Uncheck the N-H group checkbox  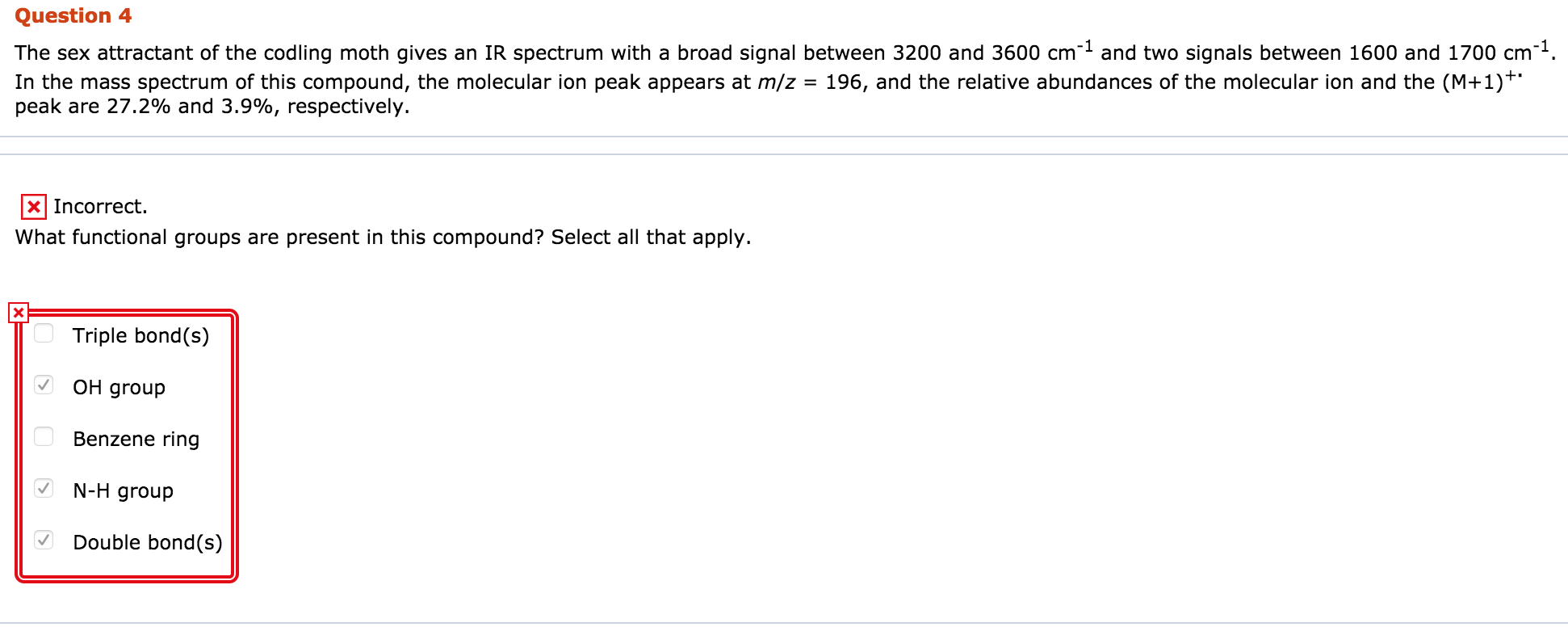tap(44, 488)
